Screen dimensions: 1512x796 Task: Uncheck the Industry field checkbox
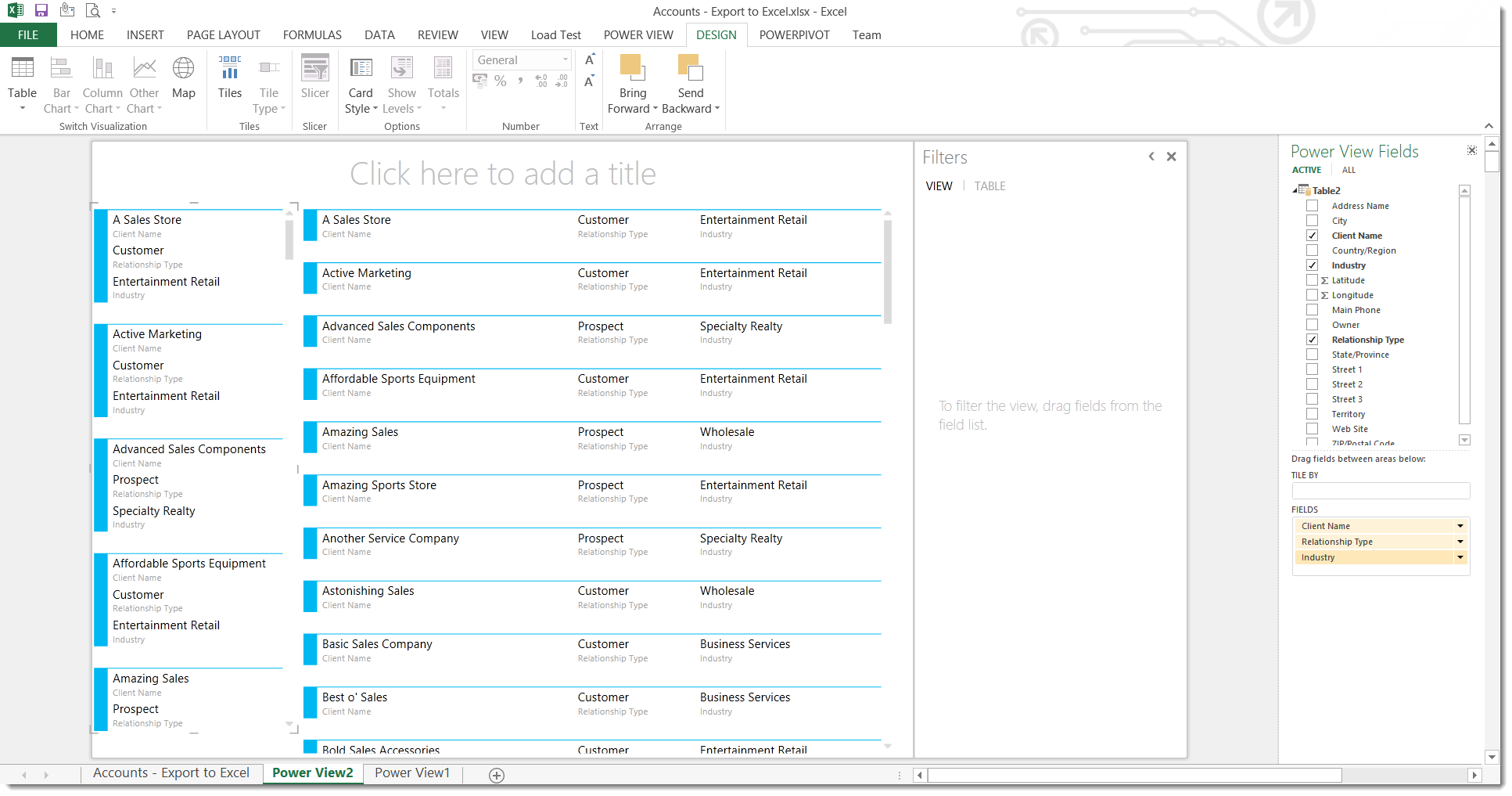pyautogui.click(x=1313, y=265)
